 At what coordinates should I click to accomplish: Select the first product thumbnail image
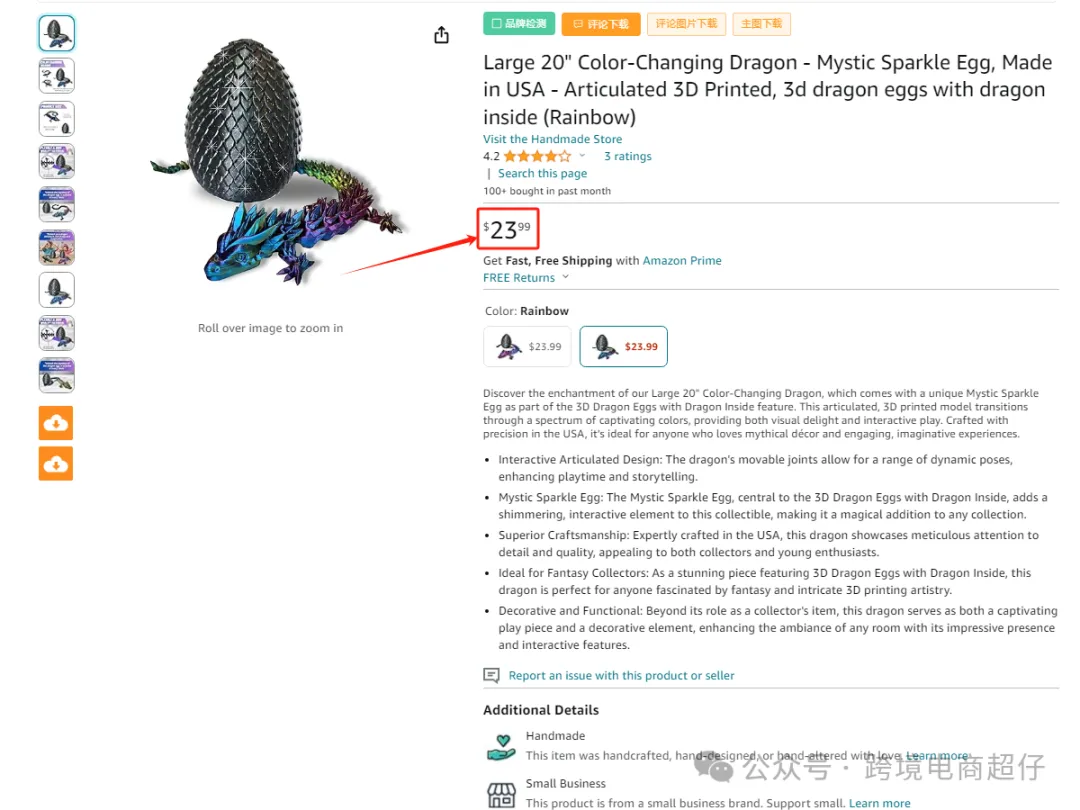[x=56, y=33]
